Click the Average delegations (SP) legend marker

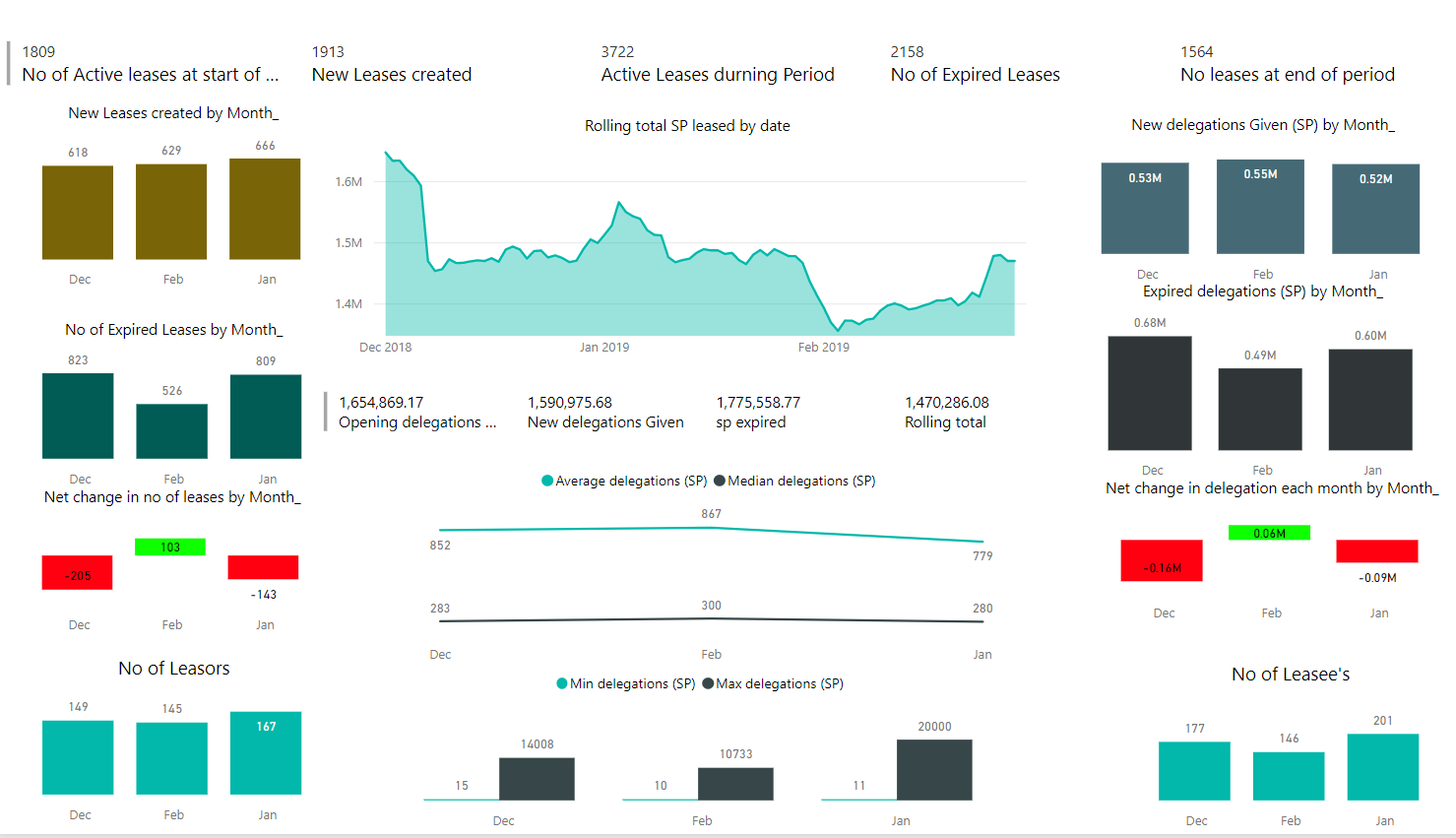pos(547,481)
